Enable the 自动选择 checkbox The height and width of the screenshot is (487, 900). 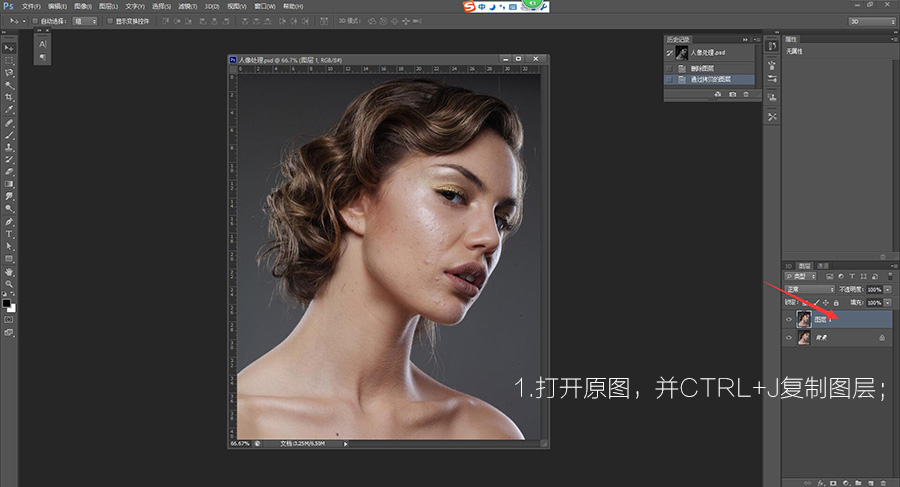pos(35,20)
